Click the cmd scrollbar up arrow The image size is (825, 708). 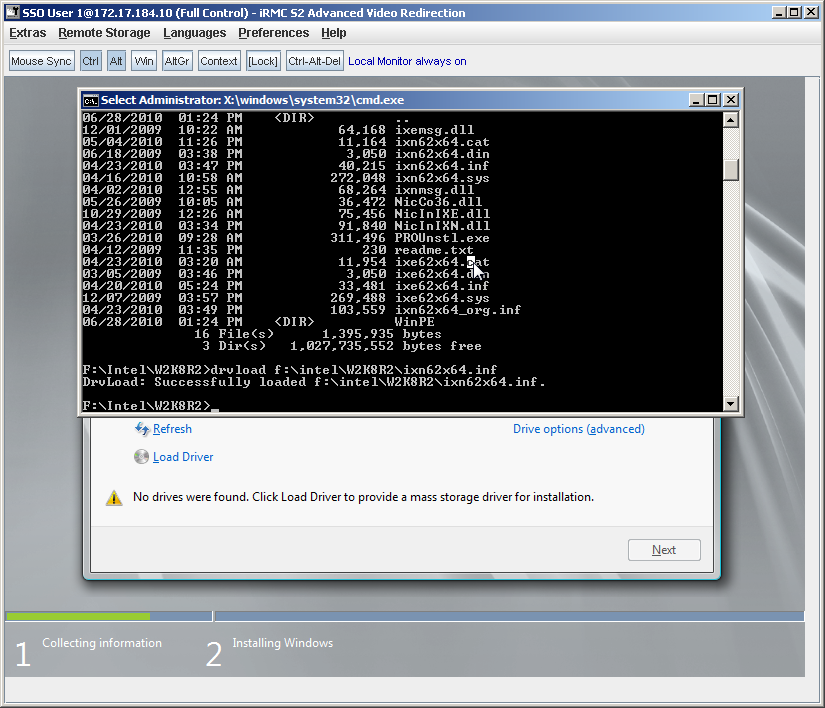click(730, 120)
